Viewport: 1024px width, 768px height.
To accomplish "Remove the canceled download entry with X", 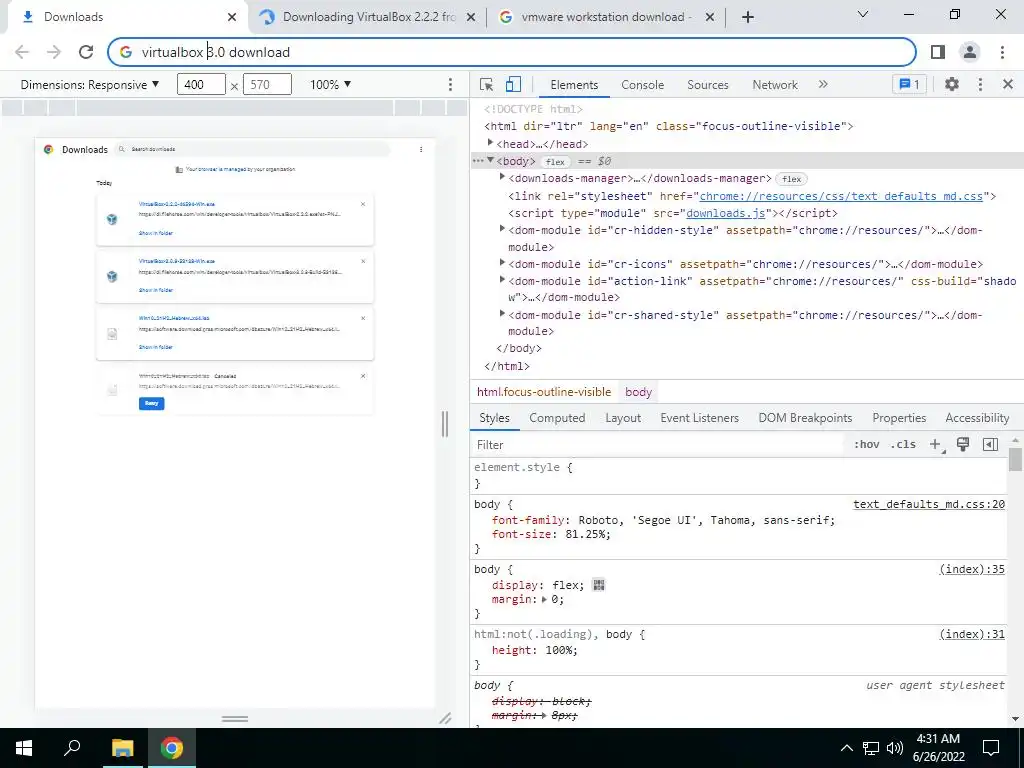I will coord(363,376).
